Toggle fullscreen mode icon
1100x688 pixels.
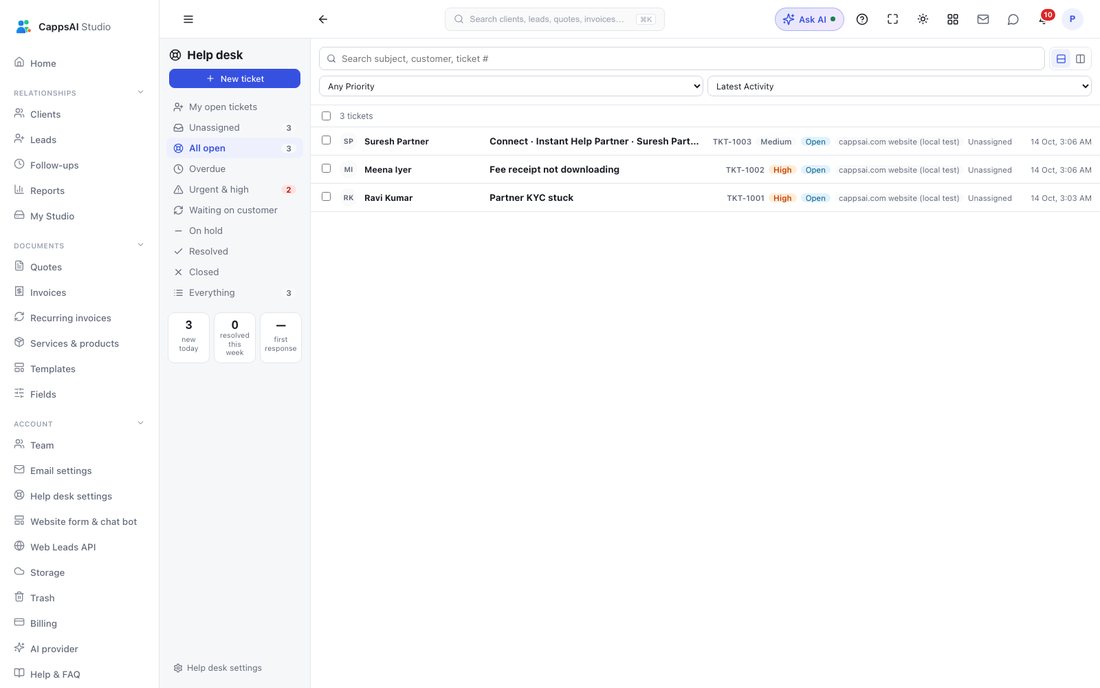[892, 19]
